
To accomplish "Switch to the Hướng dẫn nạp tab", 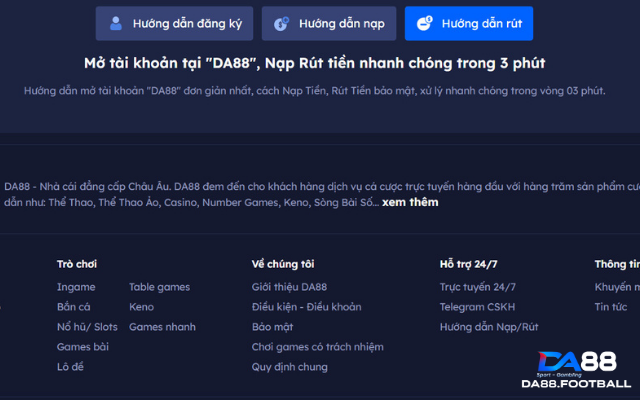I will tap(329, 23).
